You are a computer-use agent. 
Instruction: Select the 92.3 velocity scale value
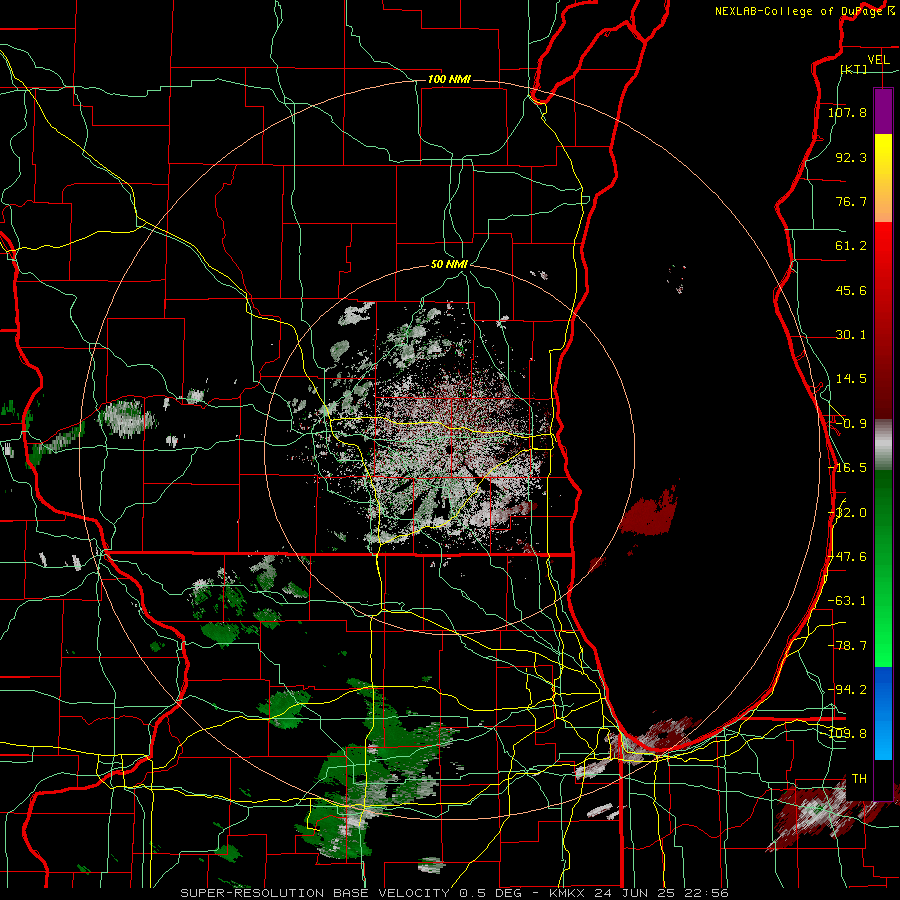pos(851,157)
